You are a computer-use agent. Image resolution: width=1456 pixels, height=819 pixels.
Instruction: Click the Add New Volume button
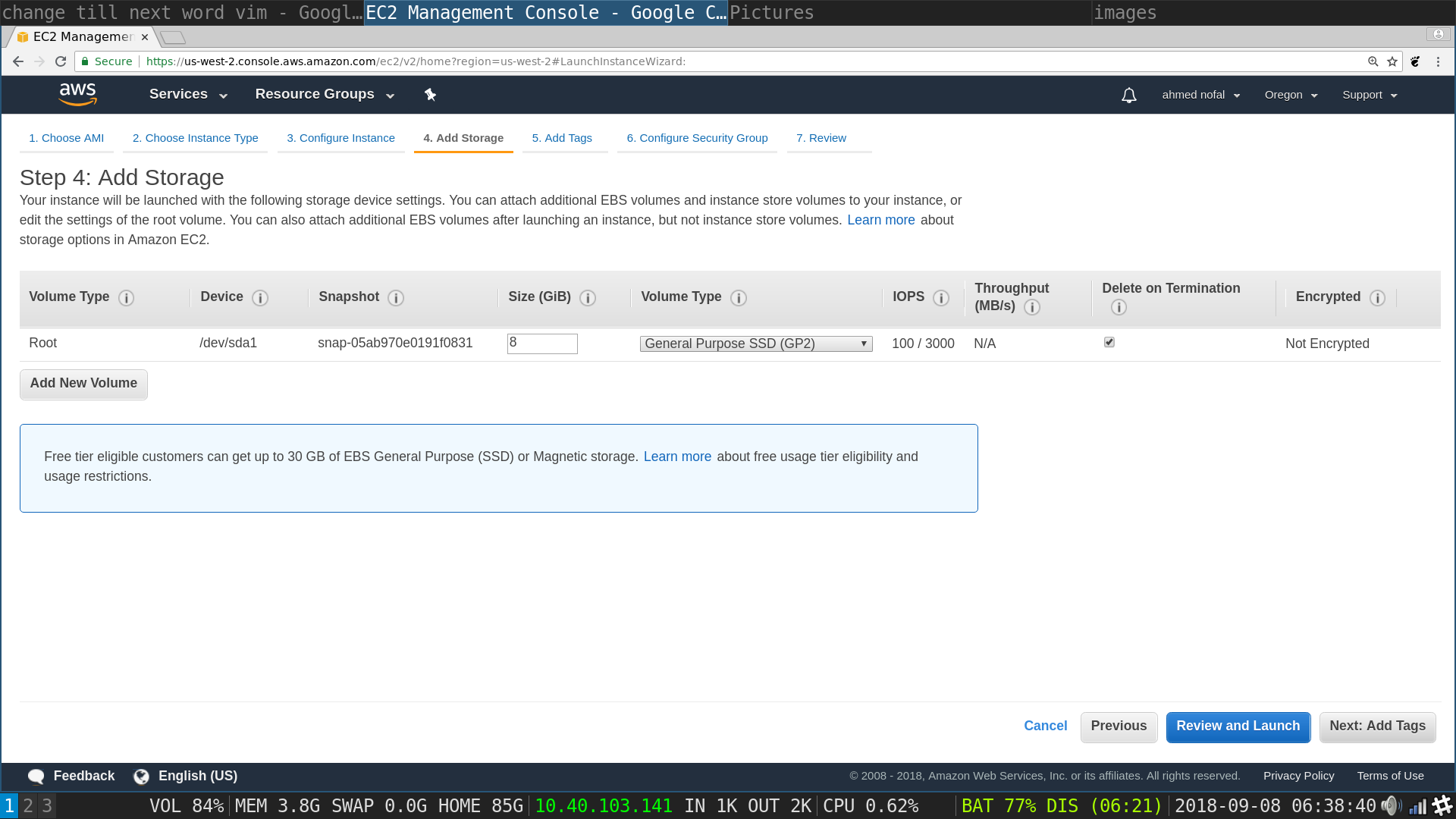(83, 384)
